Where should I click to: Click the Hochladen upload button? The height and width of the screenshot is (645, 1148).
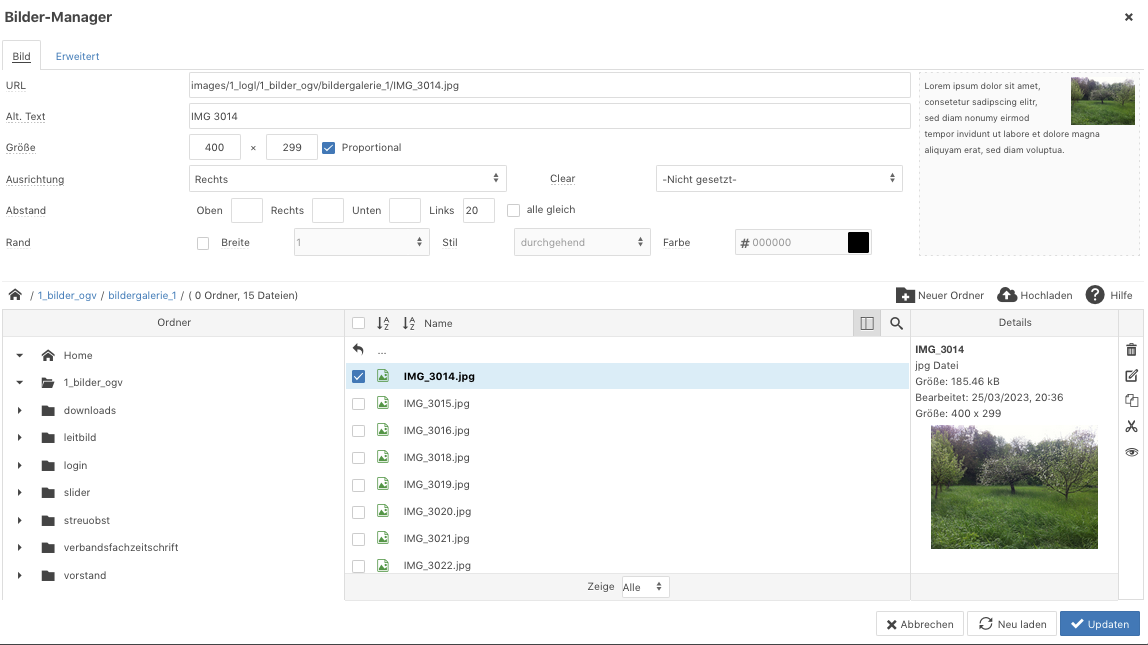click(1035, 295)
